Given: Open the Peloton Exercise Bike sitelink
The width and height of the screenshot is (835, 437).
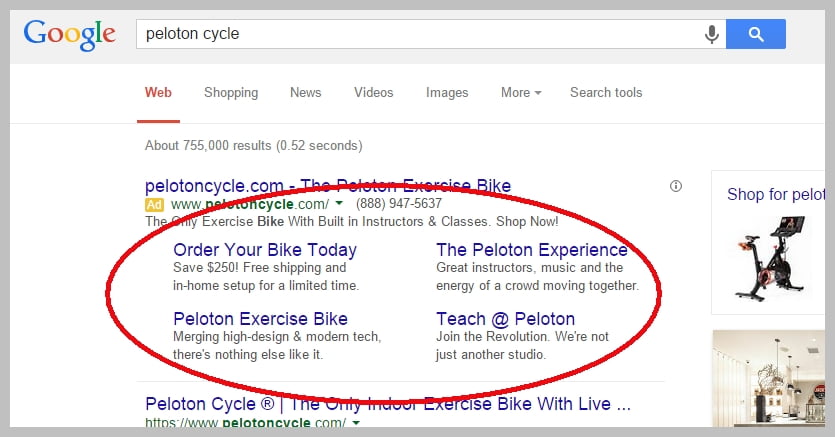Looking at the screenshot, I should coord(260,319).
